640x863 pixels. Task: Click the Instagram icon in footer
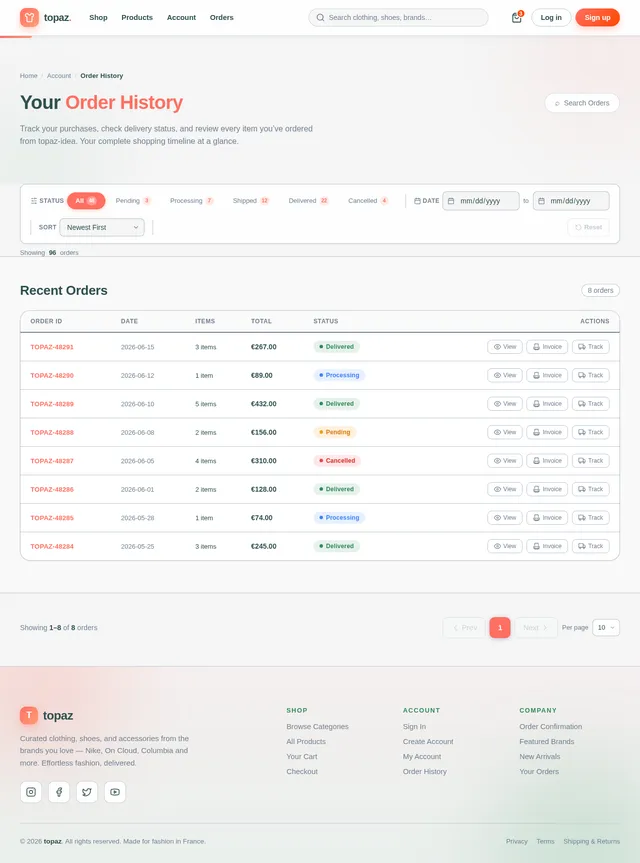pos(31,792)
